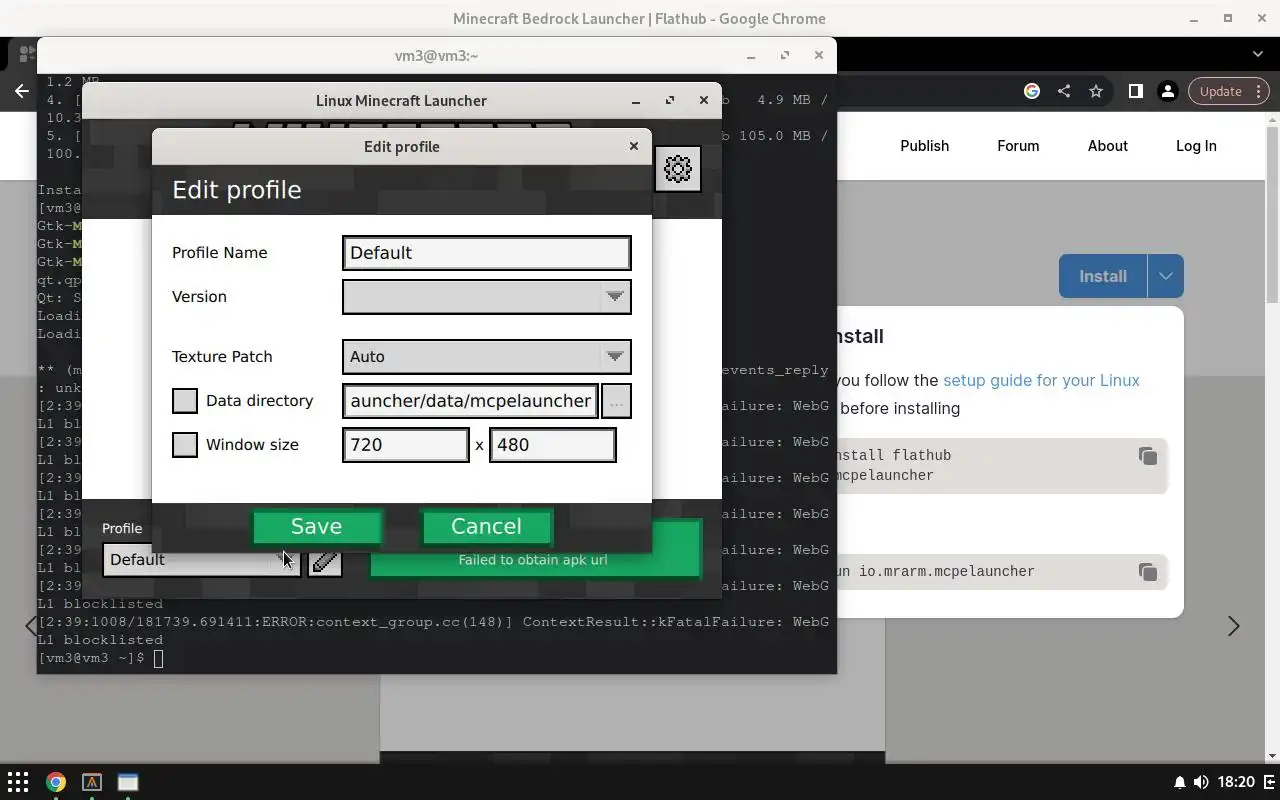Open launcher settings gear icon
The width and height of the screenshot is (1280, 800).
(x=678, y=169)
